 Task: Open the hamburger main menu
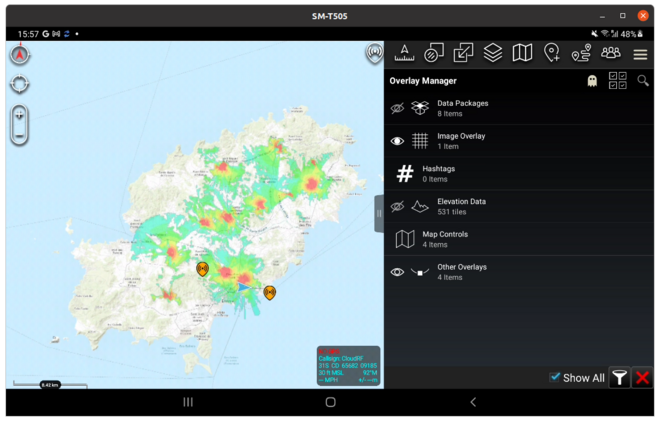click(640, 54)
